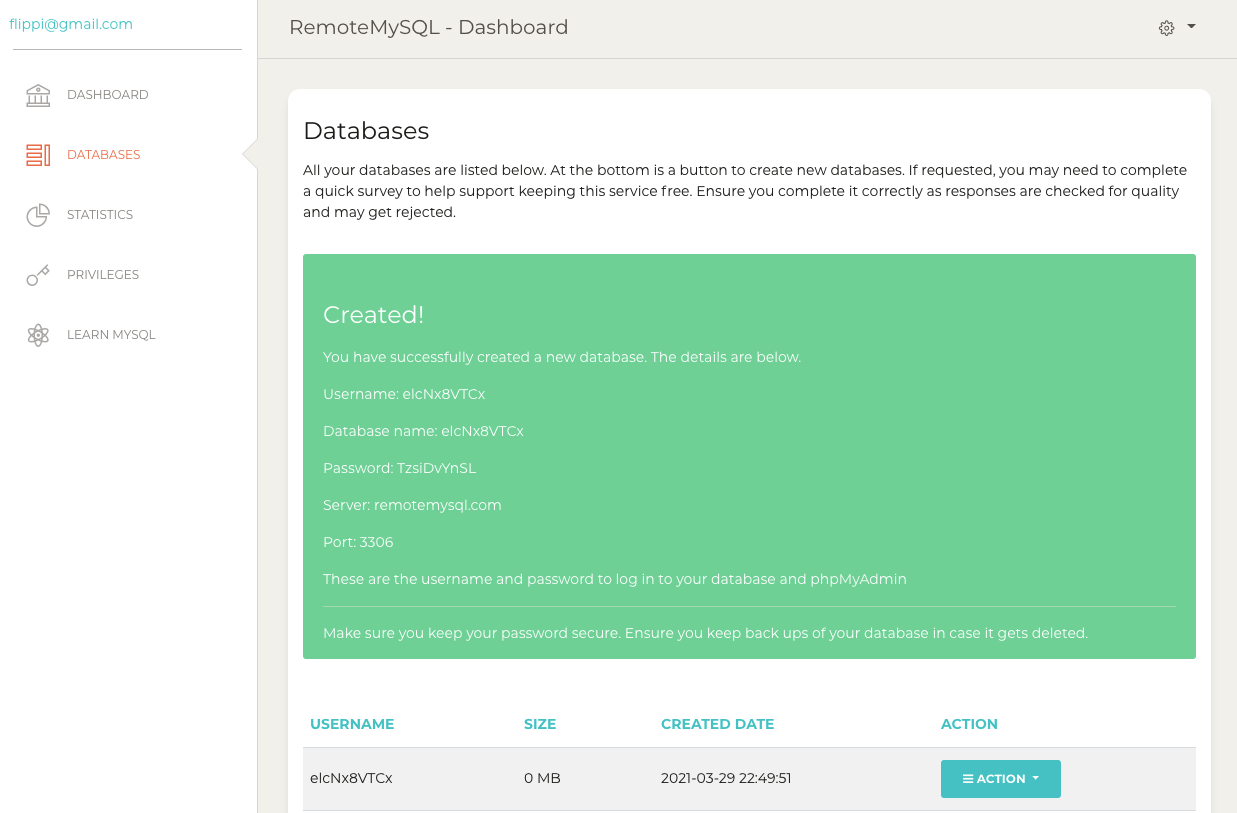This screenshot has height=813, width=1237.
Task: Click the Database name: elcNx8VTCx line
Action: (423, 431)
